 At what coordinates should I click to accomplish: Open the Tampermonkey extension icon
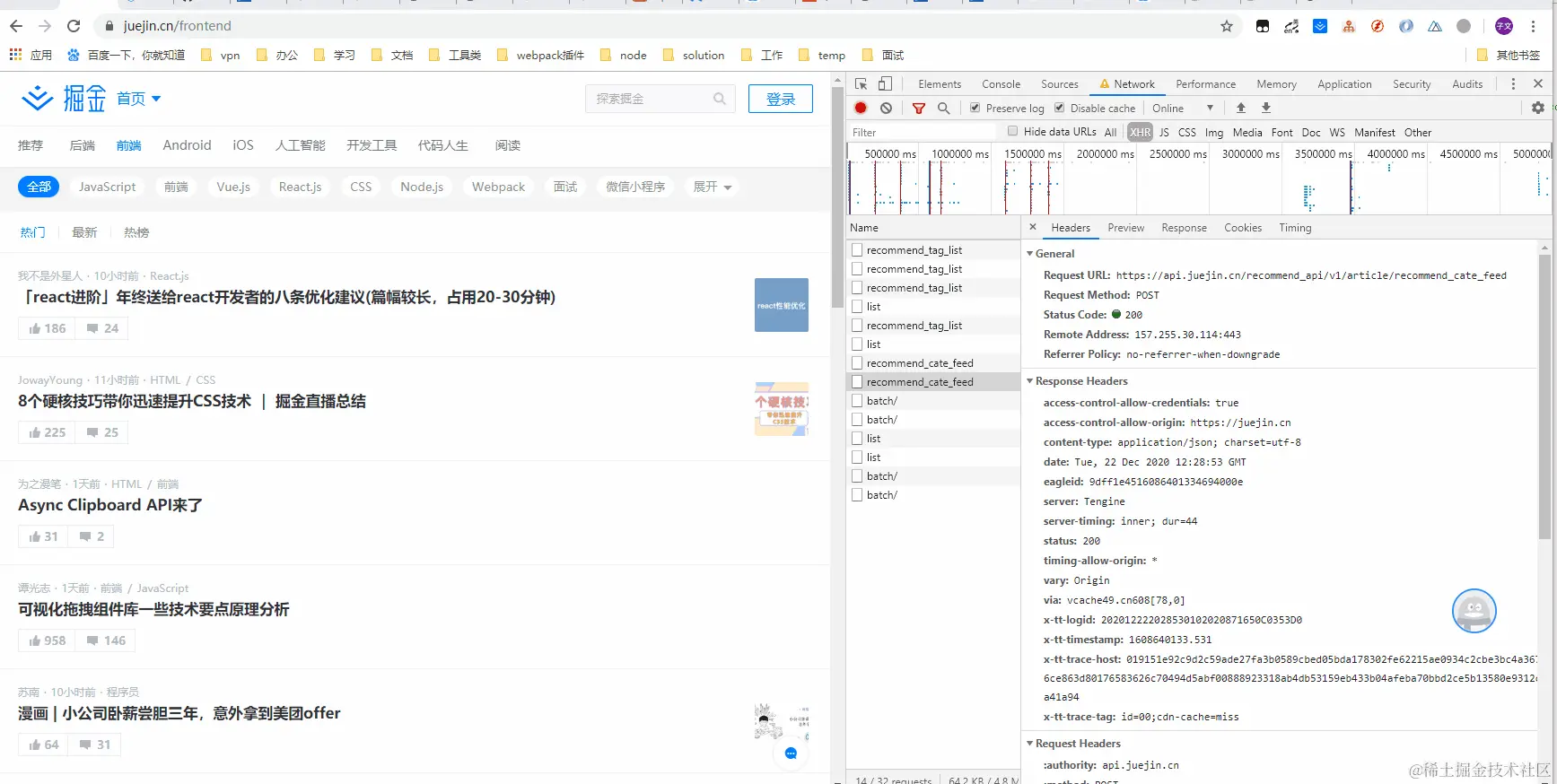1263,26
